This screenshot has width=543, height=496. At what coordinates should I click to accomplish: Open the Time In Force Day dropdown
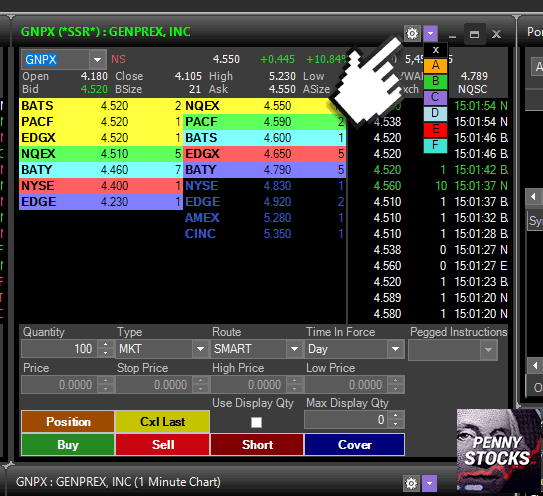[395, 349]
